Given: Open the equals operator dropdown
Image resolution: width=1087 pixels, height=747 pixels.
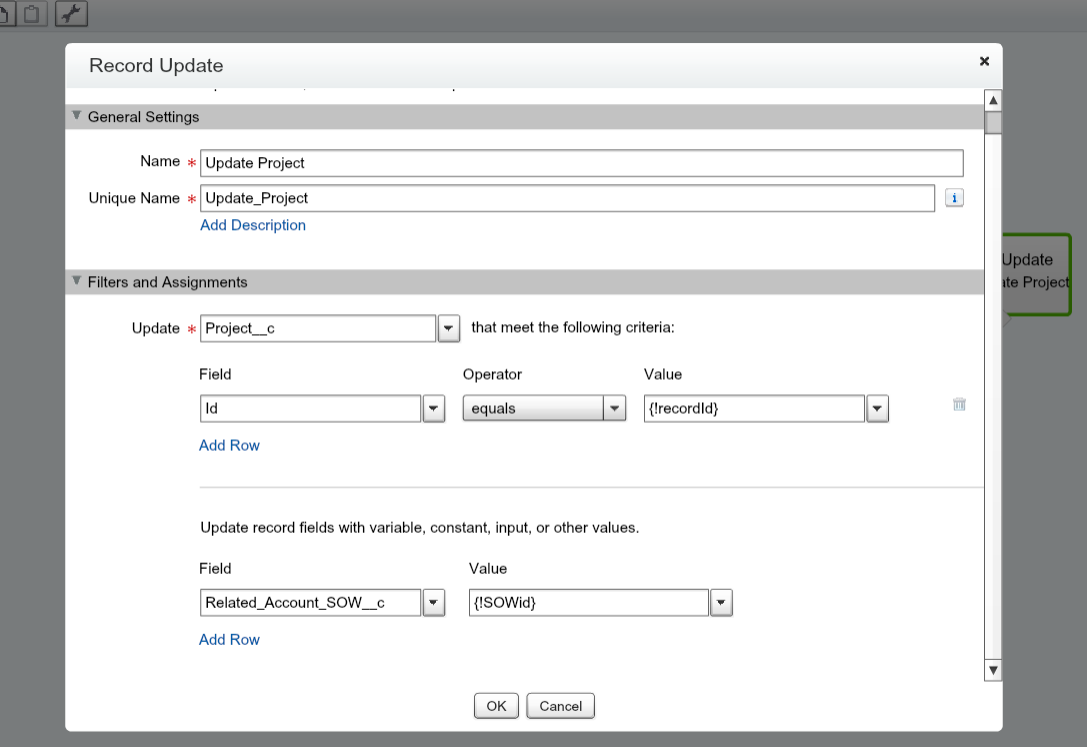Looking at the screenshot, I should tap(614, 408).
